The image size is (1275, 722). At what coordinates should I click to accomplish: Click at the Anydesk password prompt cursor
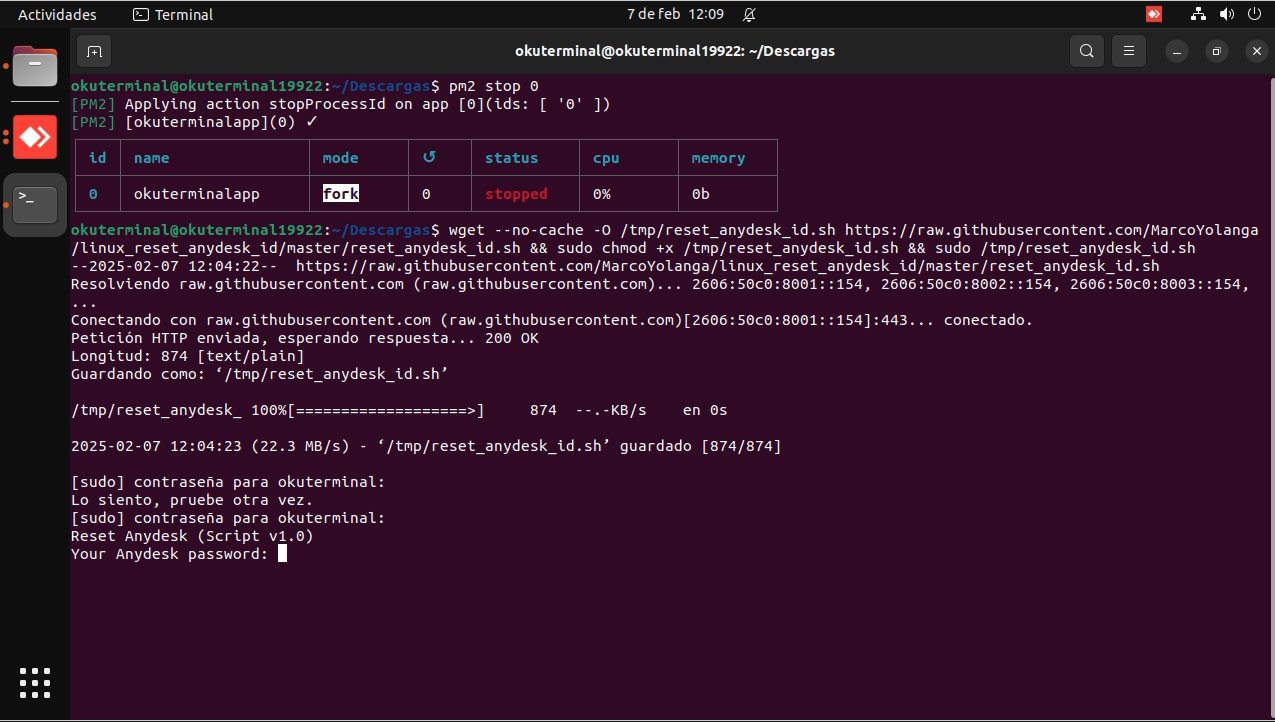pos(282,554)
